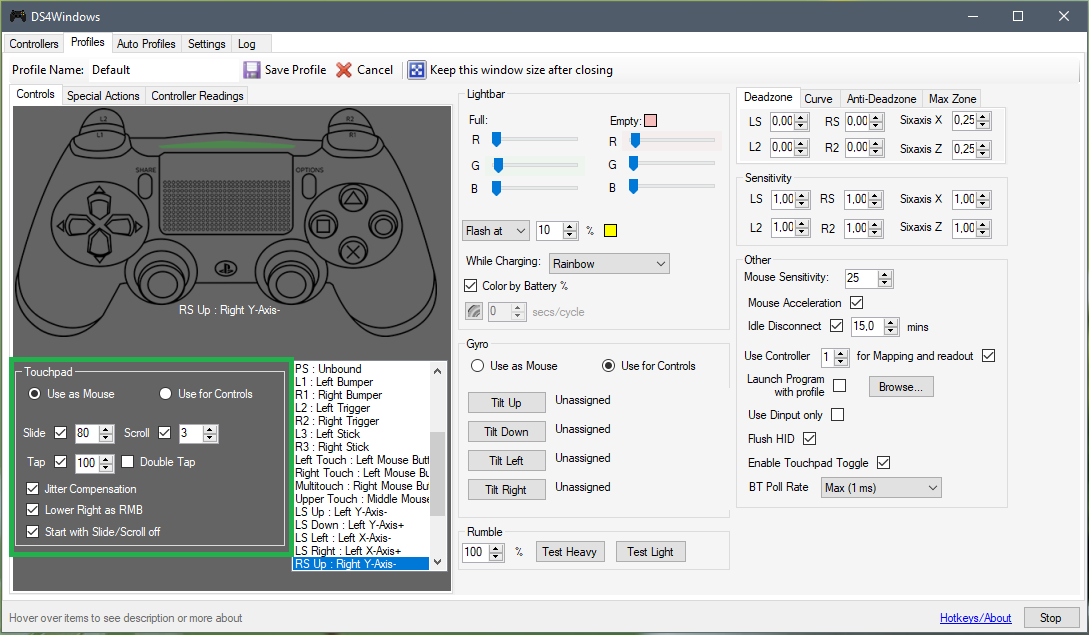Image resolution: width=1089 pixels, height=635 pixels.
Task: Toggle the Slide checkbox
Action: (x=60, y=433)
